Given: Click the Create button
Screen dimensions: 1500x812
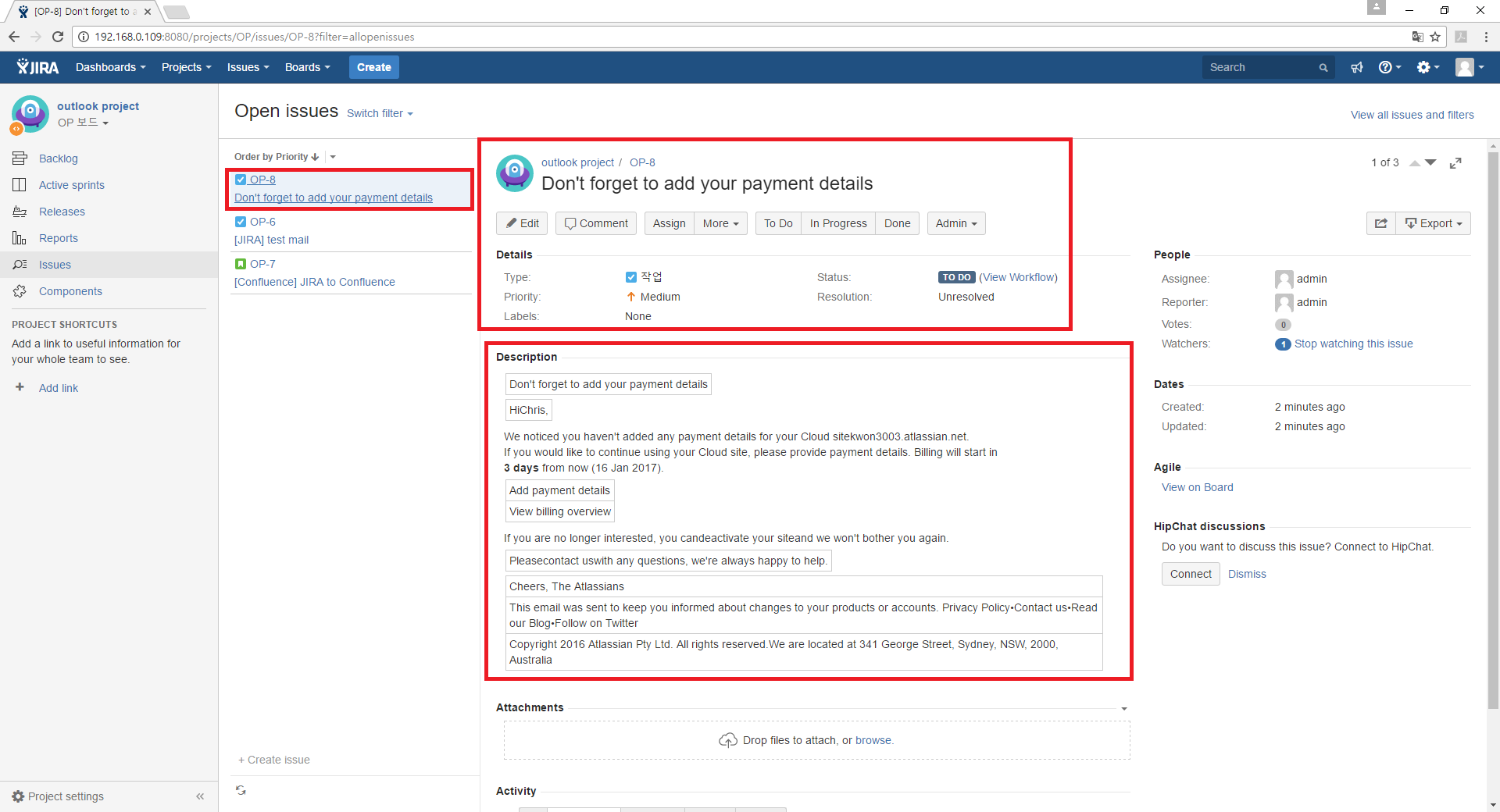Looking at the screenshot, I should [374, 67].
